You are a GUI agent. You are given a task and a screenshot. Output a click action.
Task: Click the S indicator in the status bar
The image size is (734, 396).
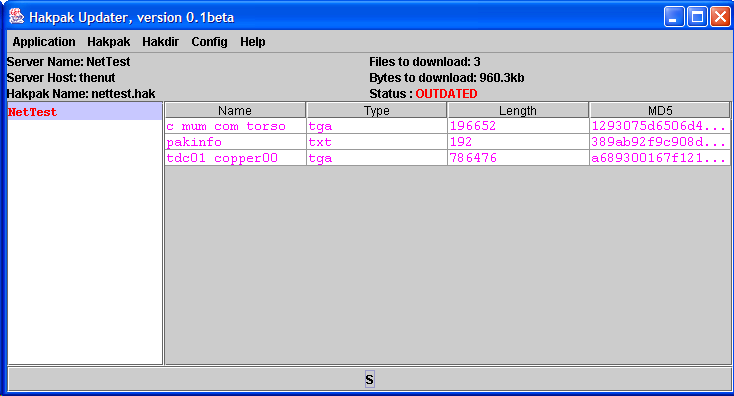tap(369, 379)
